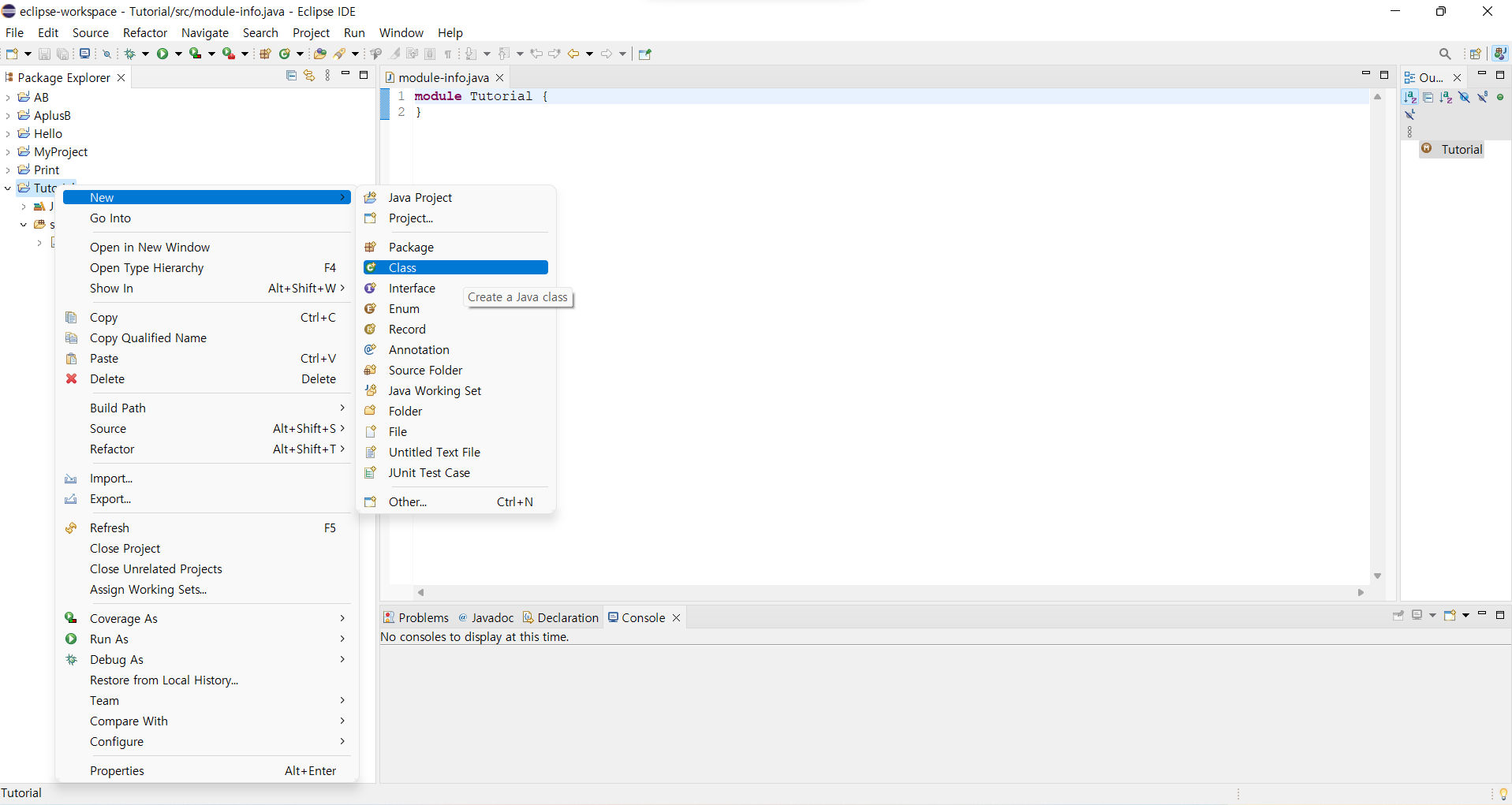1512x805 pixels.
Task: Expand the AplusB project node
Action: pyautogui.click(x=8, y=115)
